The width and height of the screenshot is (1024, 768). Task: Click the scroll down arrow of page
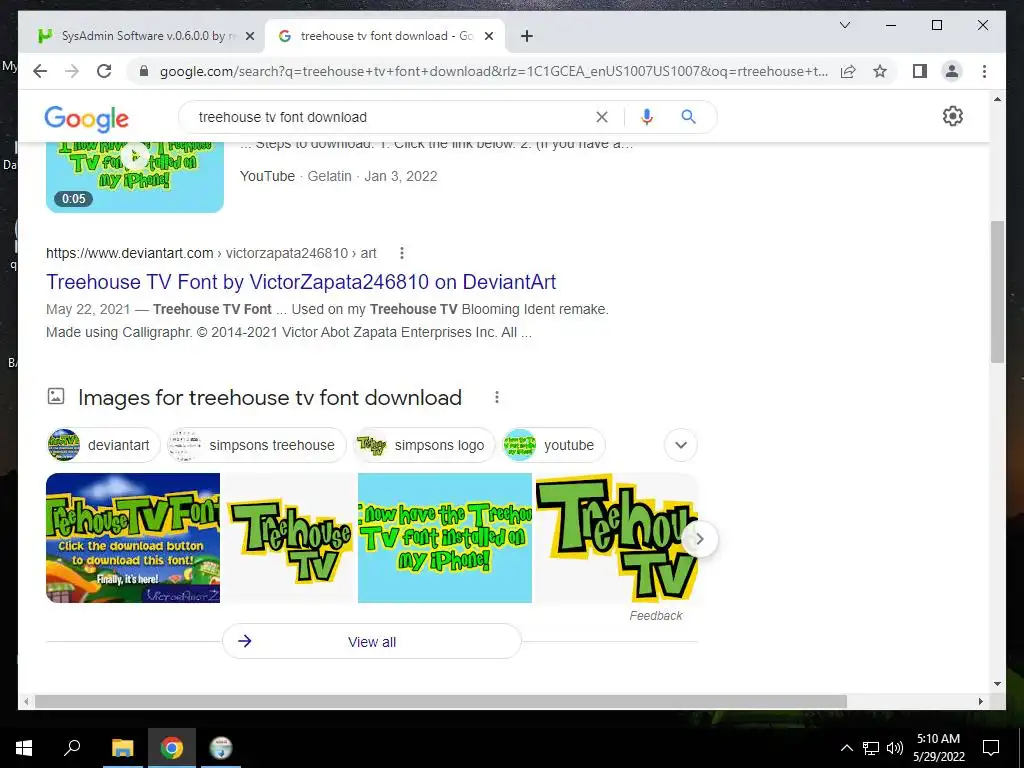pos(997,684)
